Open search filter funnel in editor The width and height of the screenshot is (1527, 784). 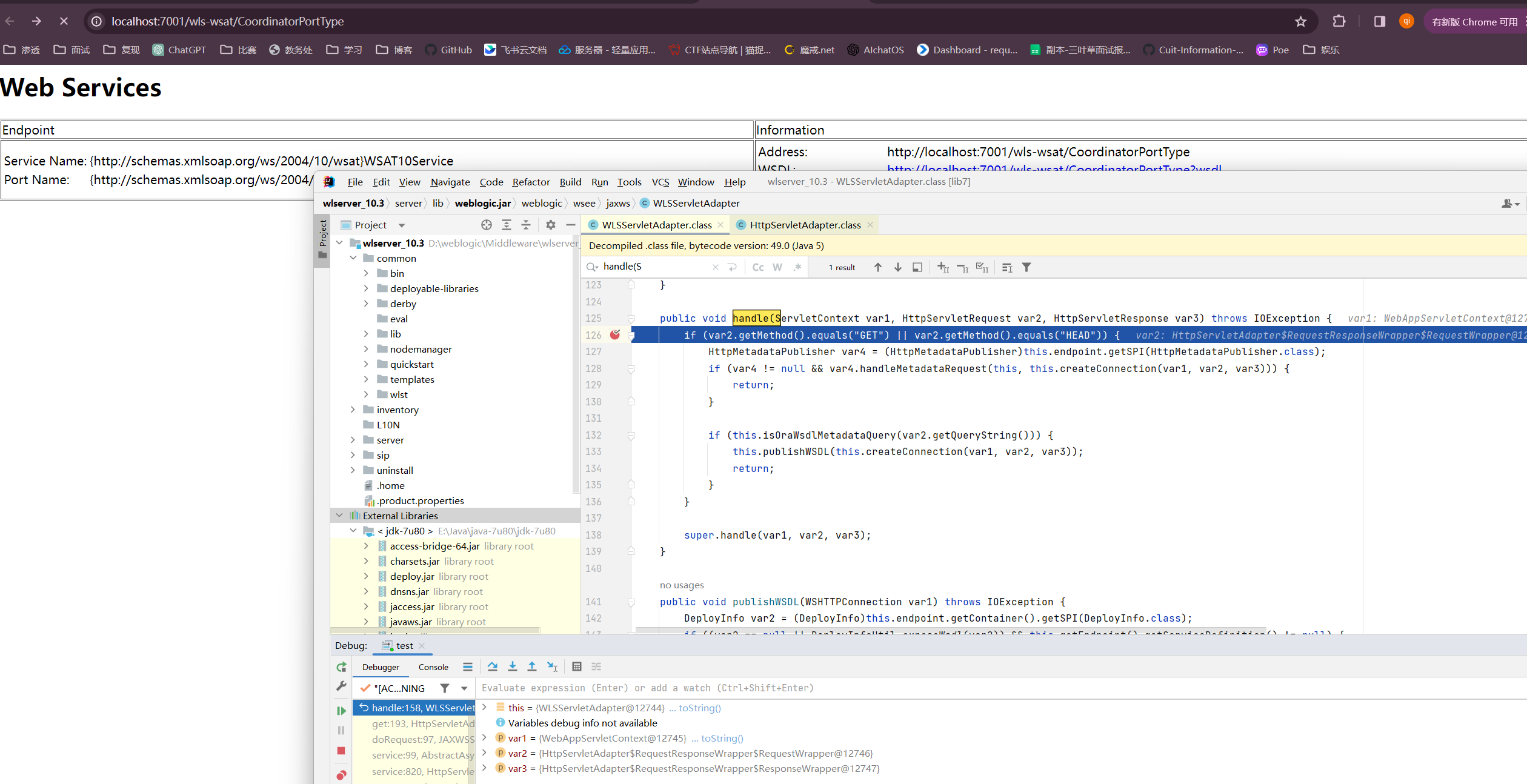click(1026, 267)
